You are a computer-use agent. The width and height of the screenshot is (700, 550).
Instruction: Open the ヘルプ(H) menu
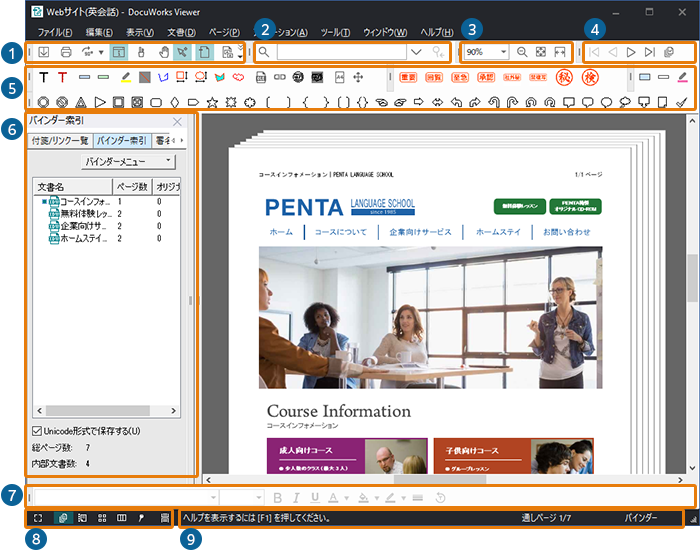tap(437, 32)
